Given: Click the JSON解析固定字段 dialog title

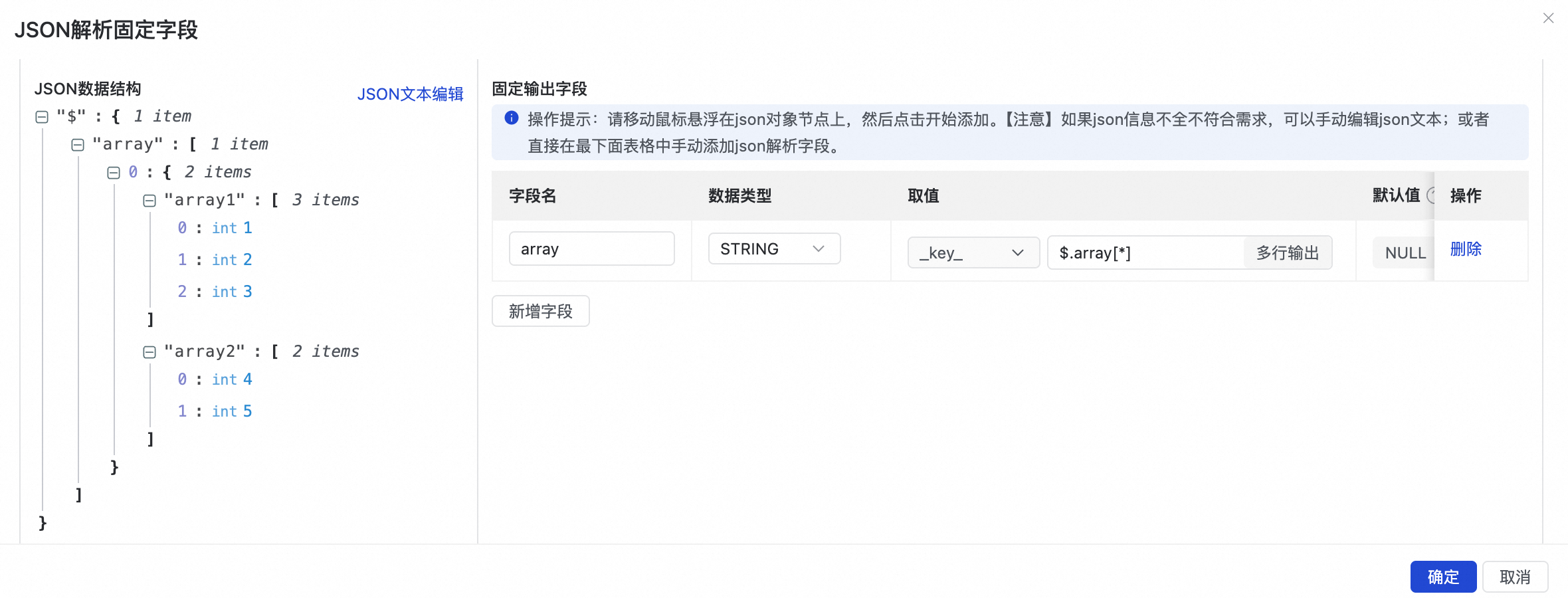Looking at the screenshot, I should tap(106, 30).
